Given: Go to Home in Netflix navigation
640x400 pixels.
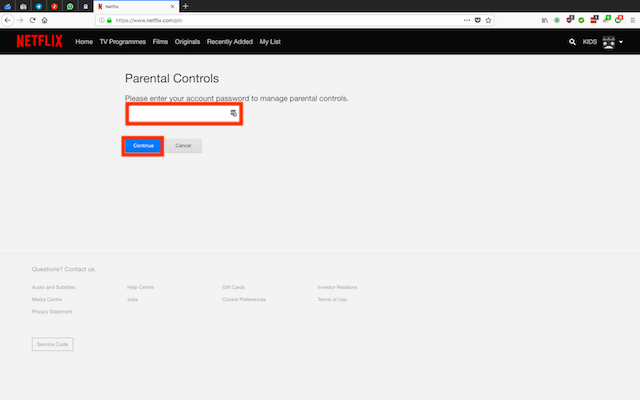Looking at the screenshot, I should 84,42.
